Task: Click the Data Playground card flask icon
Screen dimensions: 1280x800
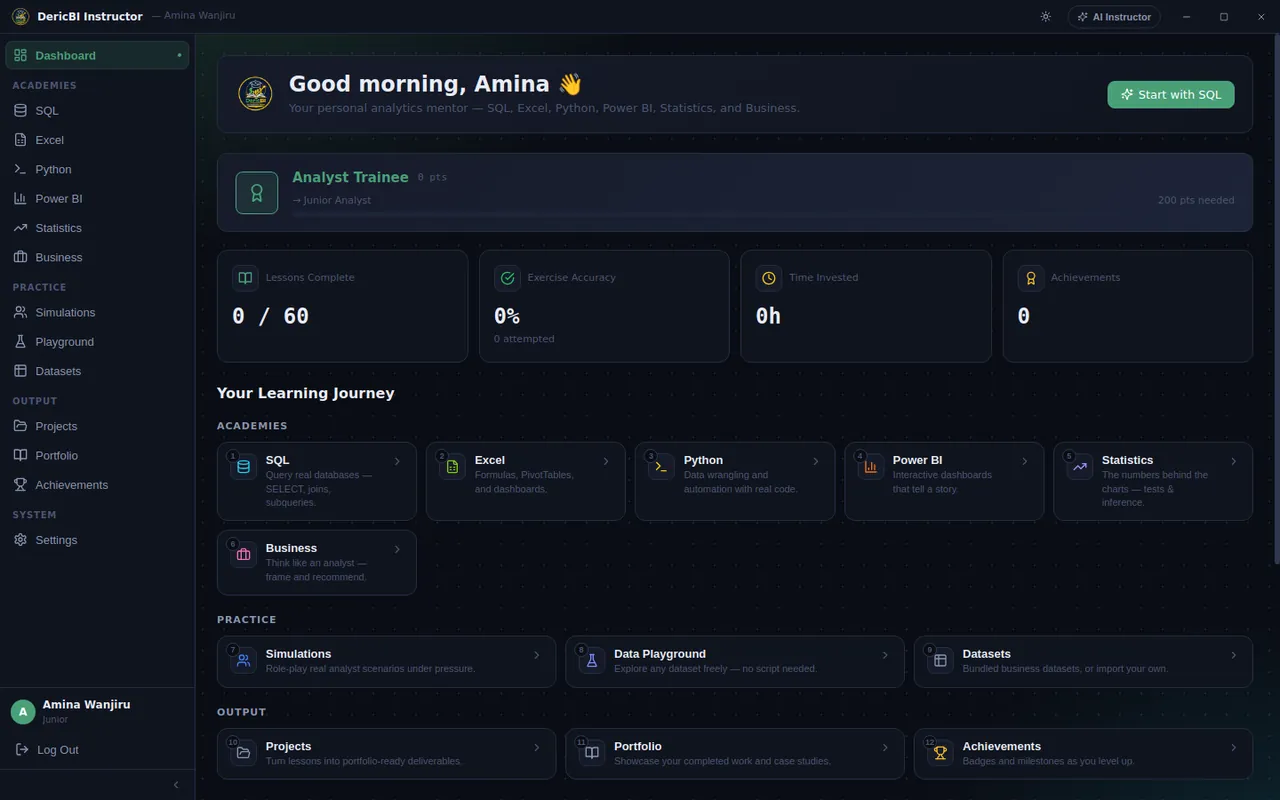Action: pos(592,660)
